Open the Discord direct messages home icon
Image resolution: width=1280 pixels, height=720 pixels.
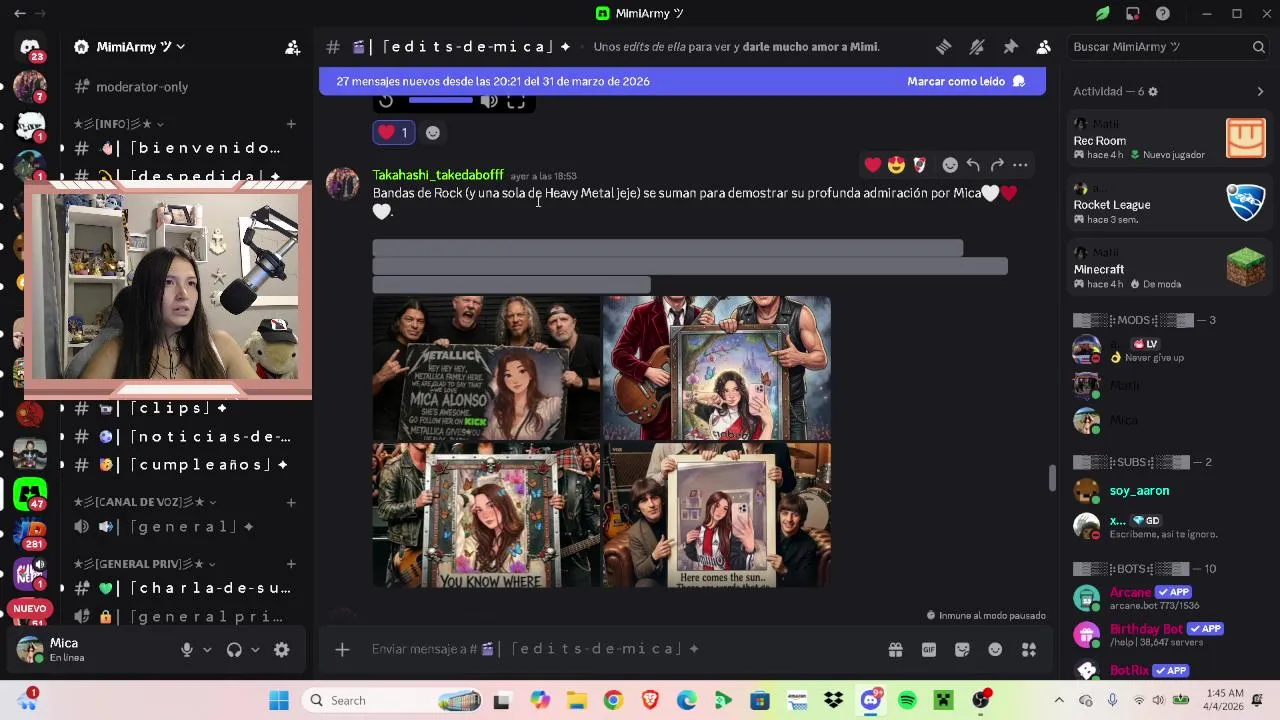coord(30,47)
